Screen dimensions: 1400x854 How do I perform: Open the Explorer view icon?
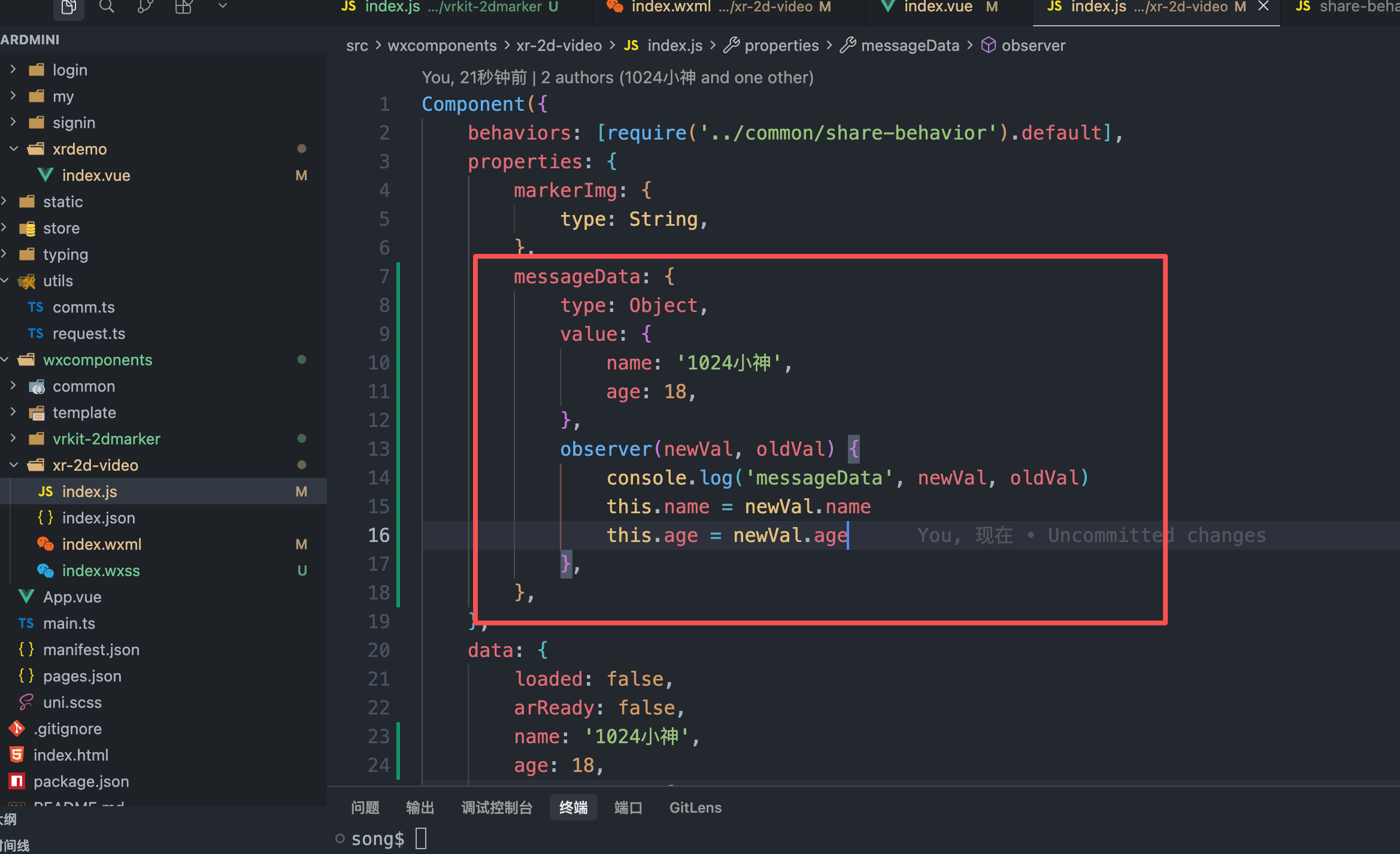point(69,7)
